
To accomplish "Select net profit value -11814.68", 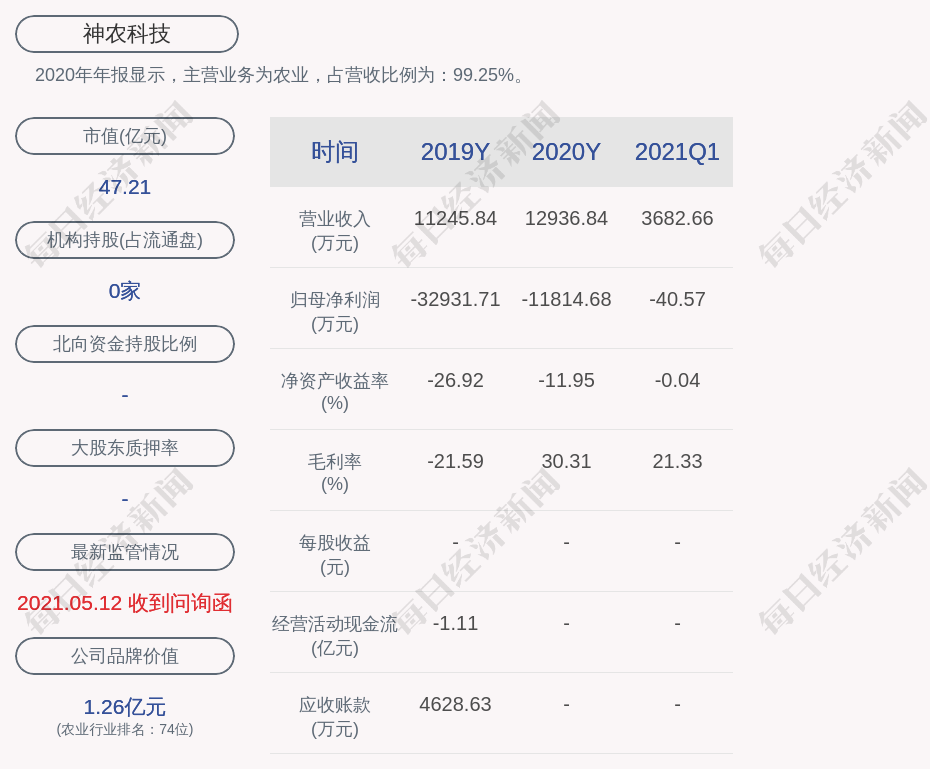I will 566,299.
